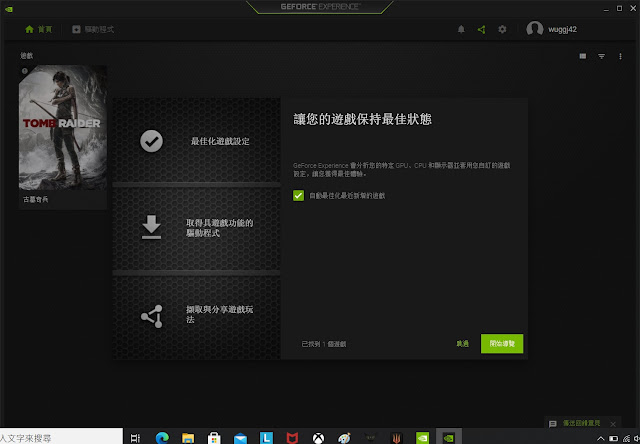Click the green start tour (開始導覽) button
The image size is (640, 444).
coord(502,344)
